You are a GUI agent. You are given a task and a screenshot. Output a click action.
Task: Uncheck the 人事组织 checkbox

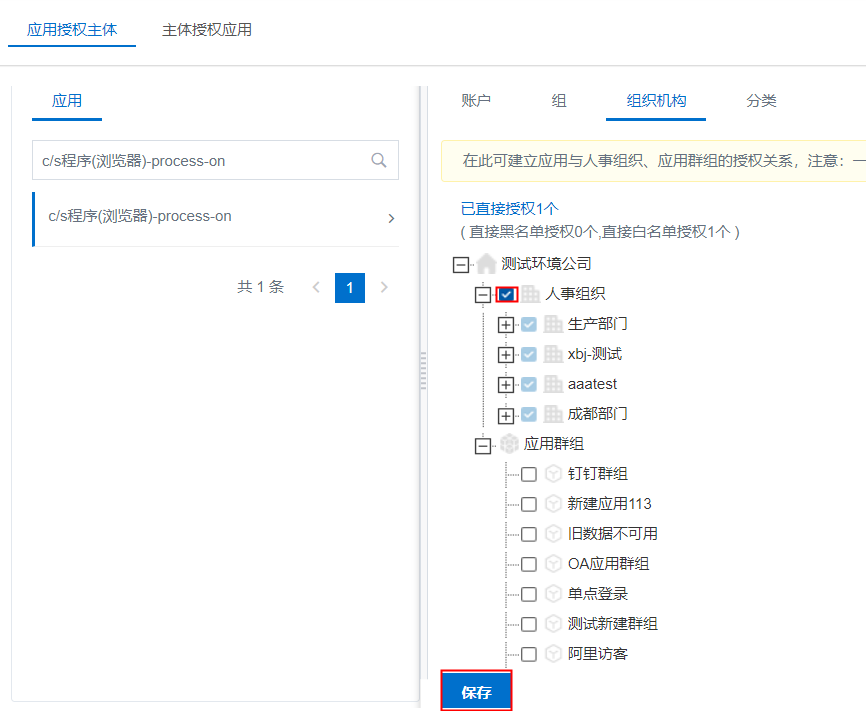pos(507,294)
